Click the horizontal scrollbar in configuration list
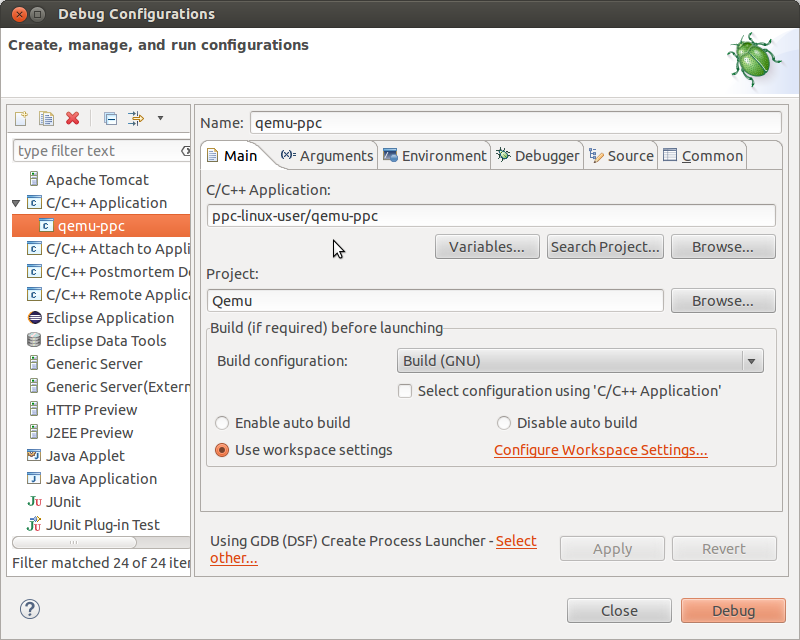 pos(74,542)
